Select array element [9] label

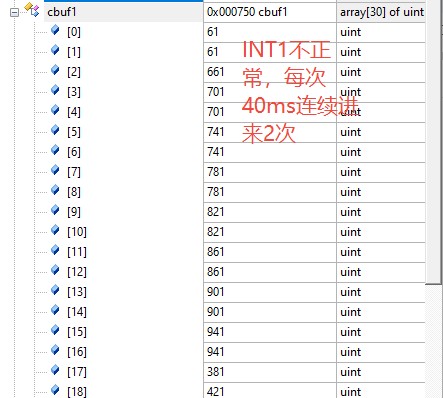tap(74, 212)
